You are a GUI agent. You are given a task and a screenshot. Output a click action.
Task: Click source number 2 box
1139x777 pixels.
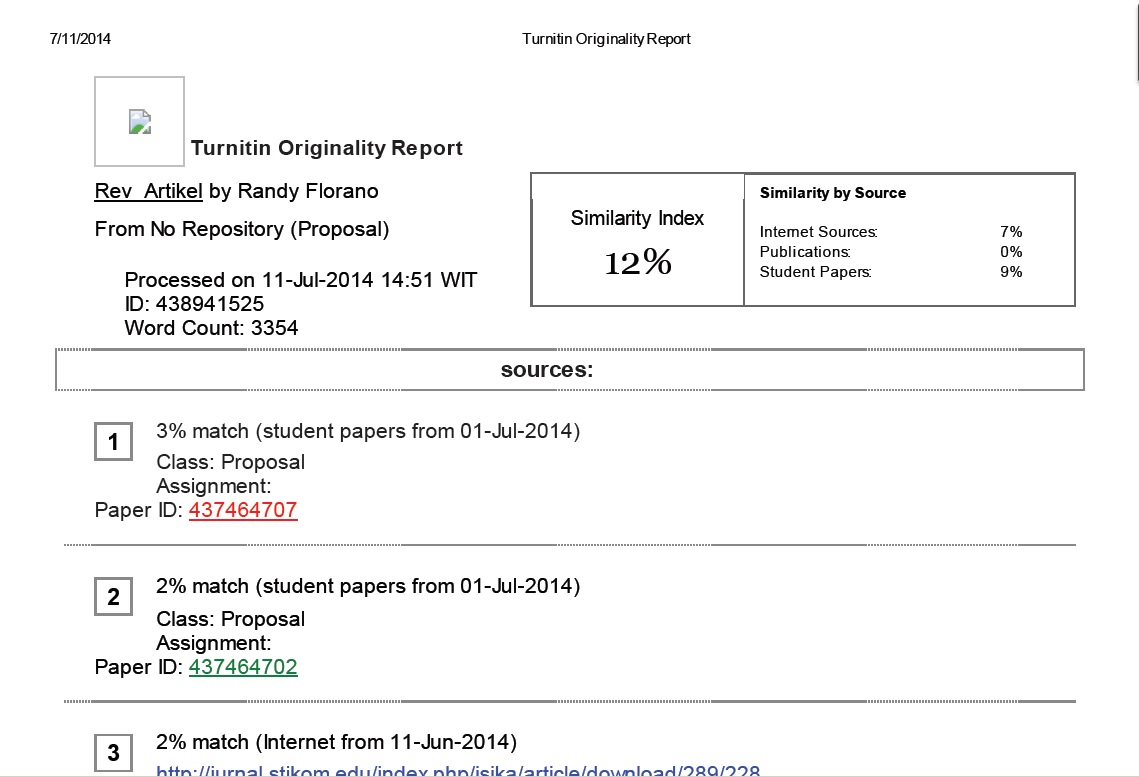[x=113, y=597]
